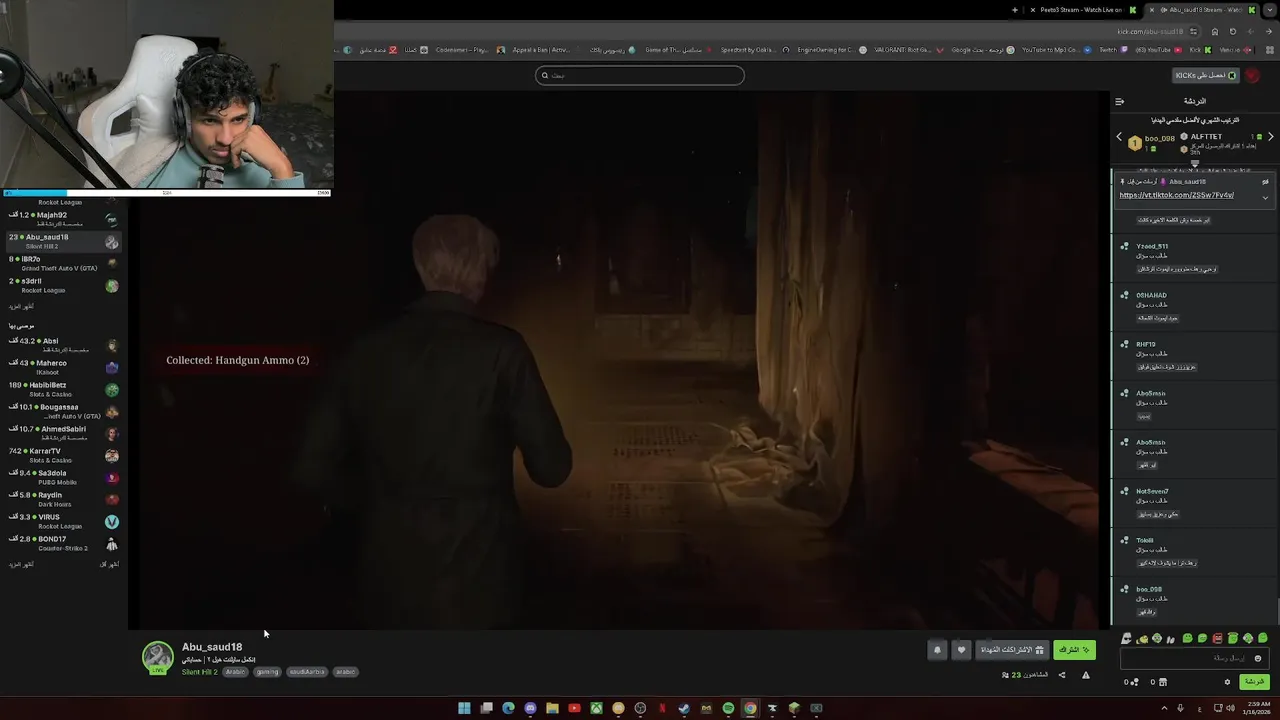Expand the leaderboard with the small down arrow
Screen dimensions: 1280x720
pos(1194,164)
